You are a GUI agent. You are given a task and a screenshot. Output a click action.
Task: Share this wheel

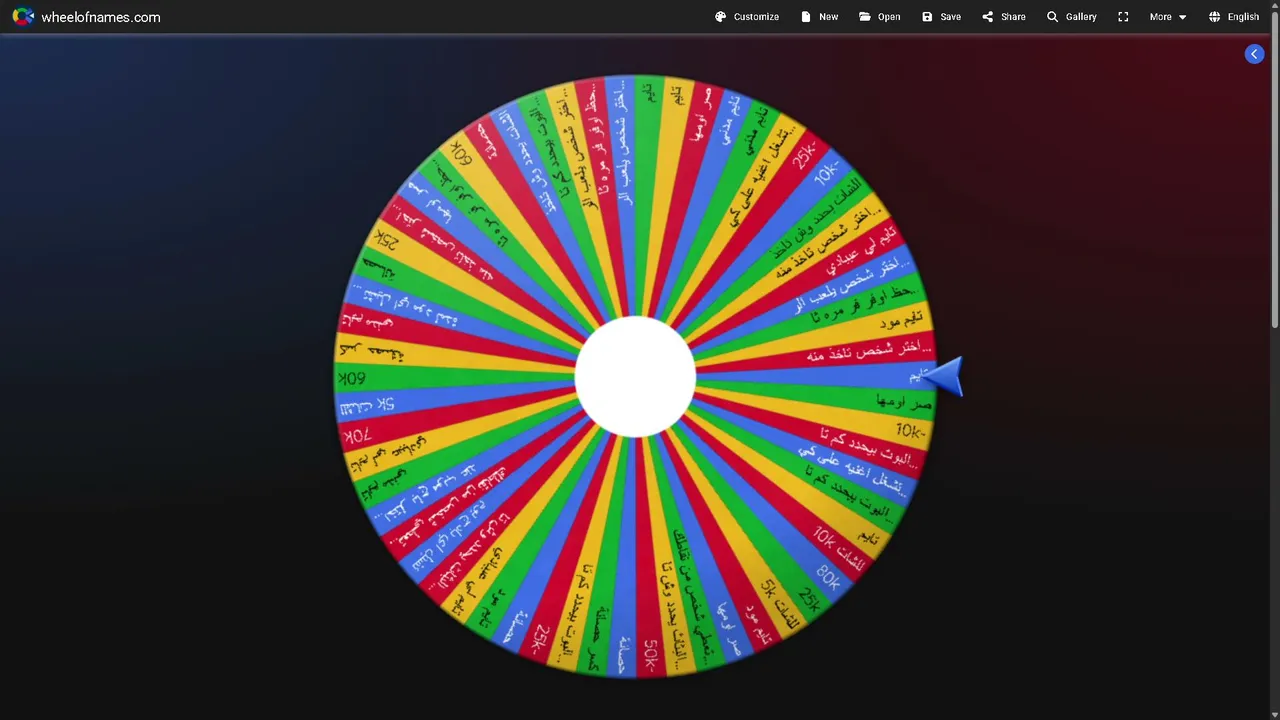click(1004, 17)
